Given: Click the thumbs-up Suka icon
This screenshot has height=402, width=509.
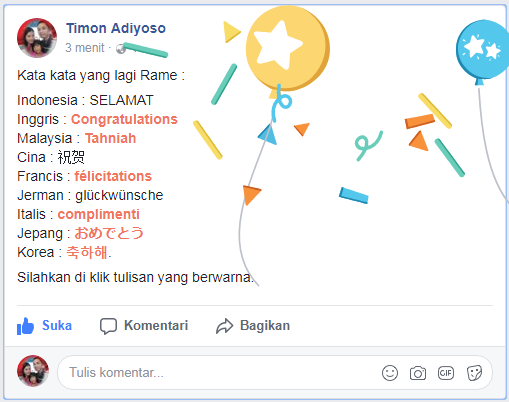Looking at the screenshot, I should 25,326.
